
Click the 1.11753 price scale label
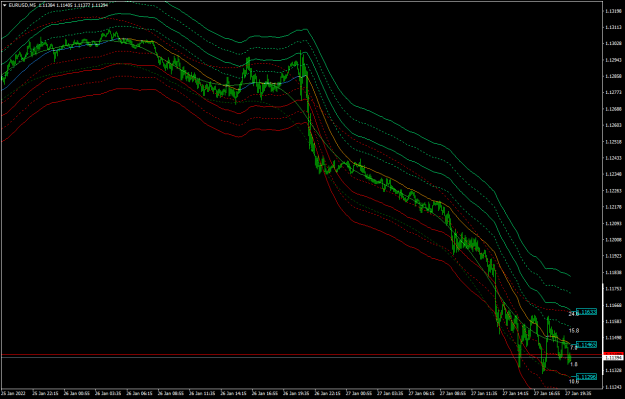[613, 289]
